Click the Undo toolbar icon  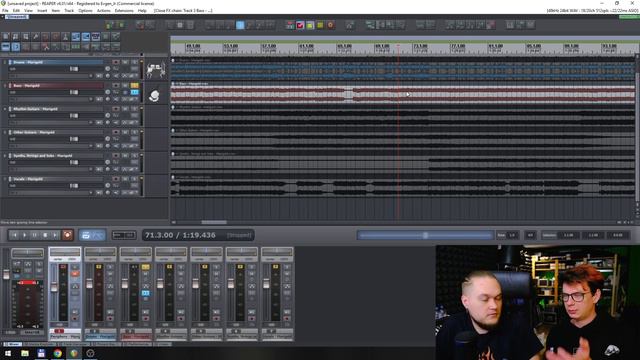click(45, 36)
